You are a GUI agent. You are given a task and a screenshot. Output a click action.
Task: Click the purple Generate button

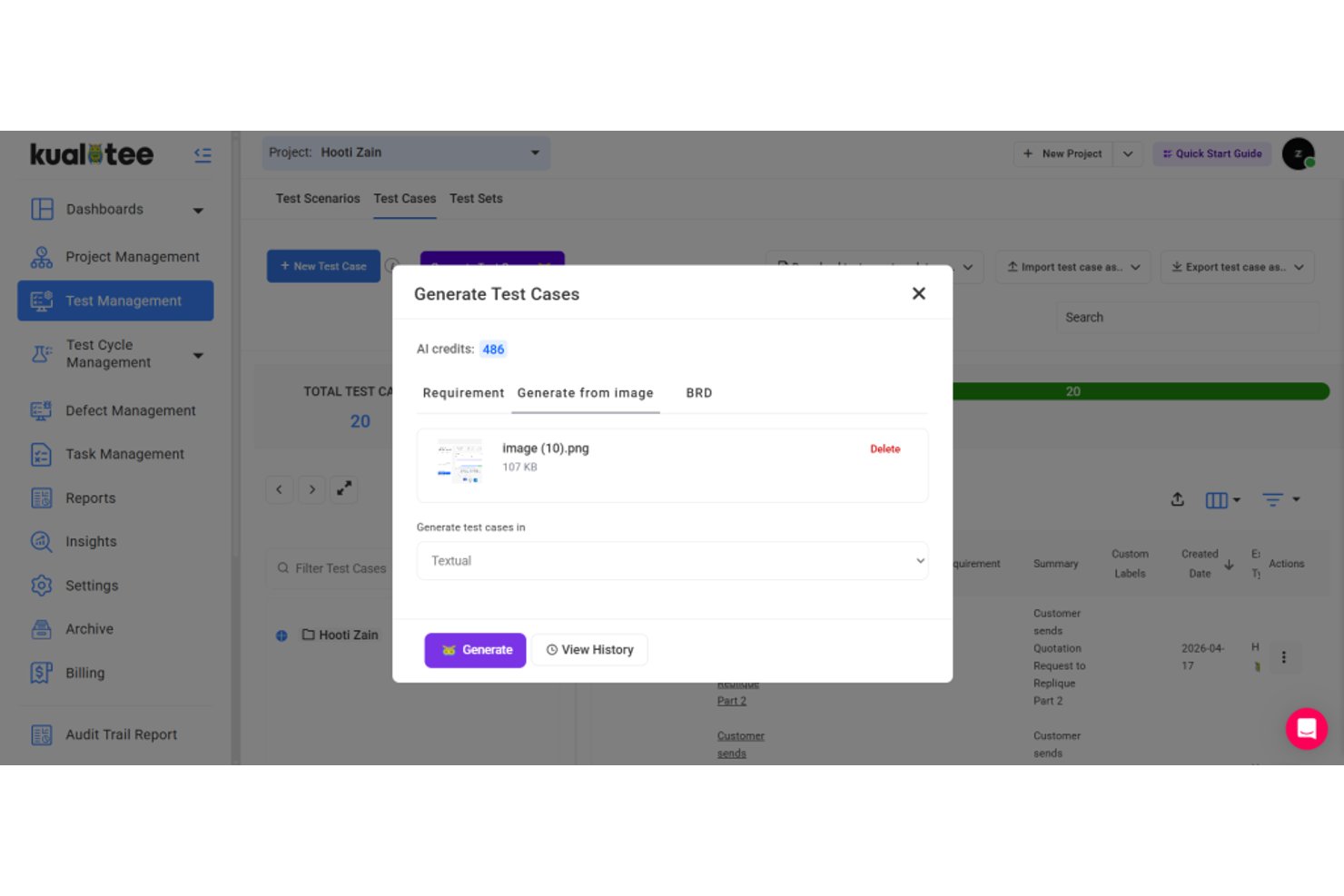click(x=476, y=650)
